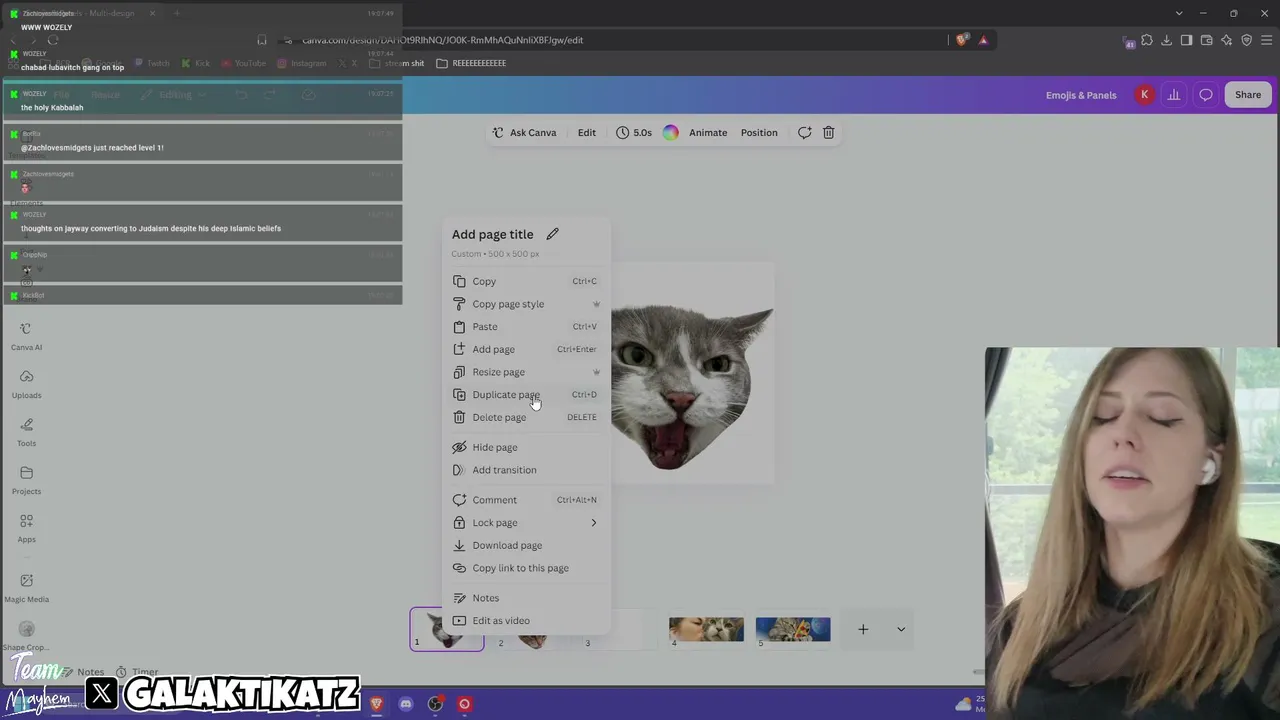Open Notes from the context menu
1280x720 pixels.
(526, 598)
